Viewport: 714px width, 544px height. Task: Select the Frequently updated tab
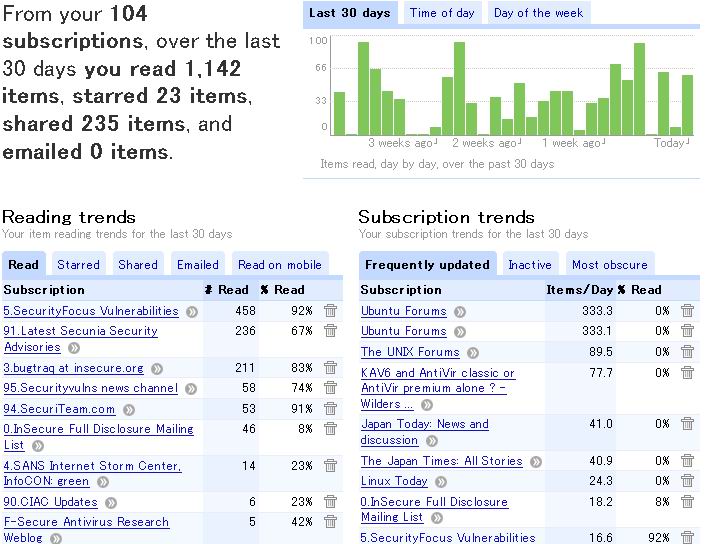(428, 264)
